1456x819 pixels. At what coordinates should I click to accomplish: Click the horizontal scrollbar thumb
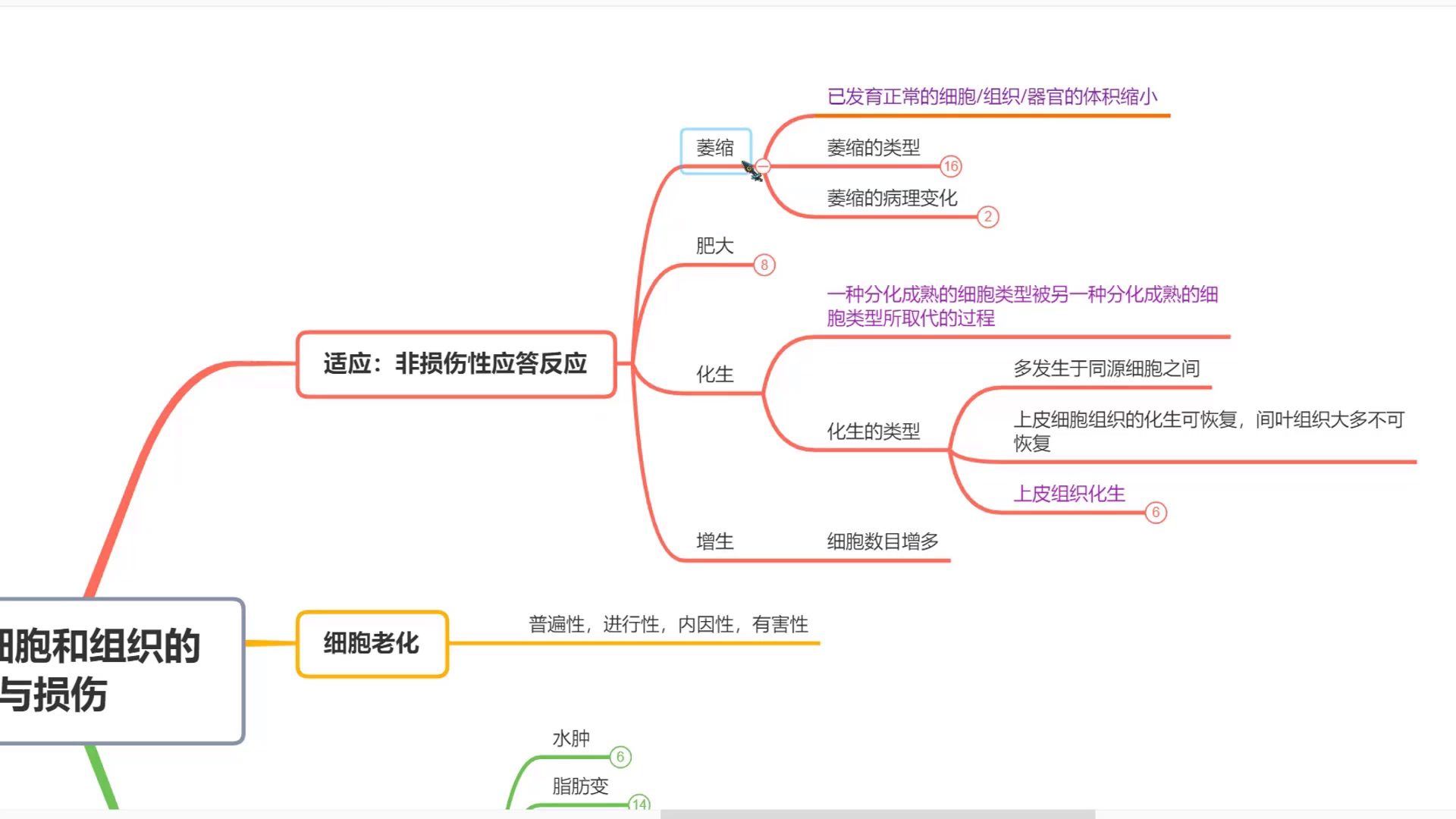[x=877, y=814]
